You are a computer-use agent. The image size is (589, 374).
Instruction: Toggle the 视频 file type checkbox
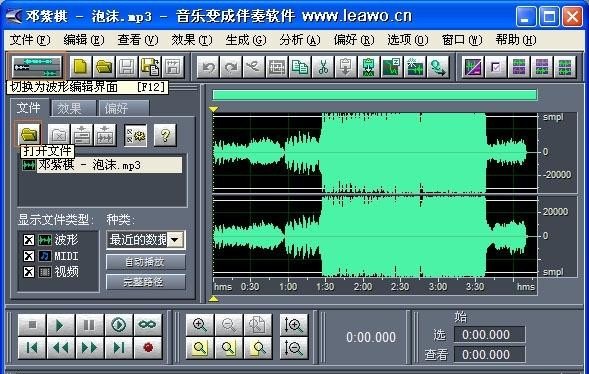29,272
